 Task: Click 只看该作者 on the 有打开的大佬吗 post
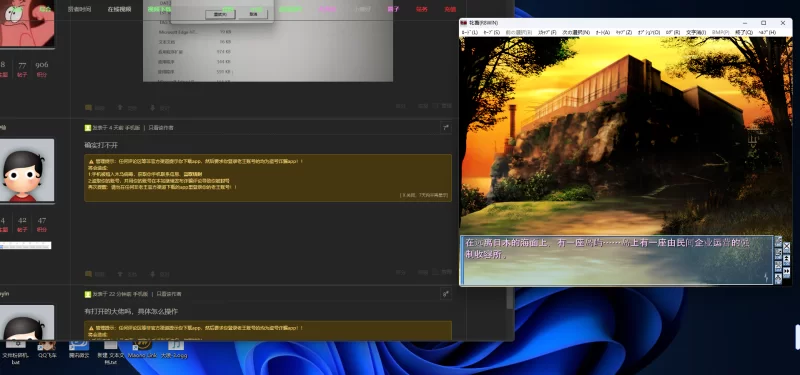click(x=169, y=294)
